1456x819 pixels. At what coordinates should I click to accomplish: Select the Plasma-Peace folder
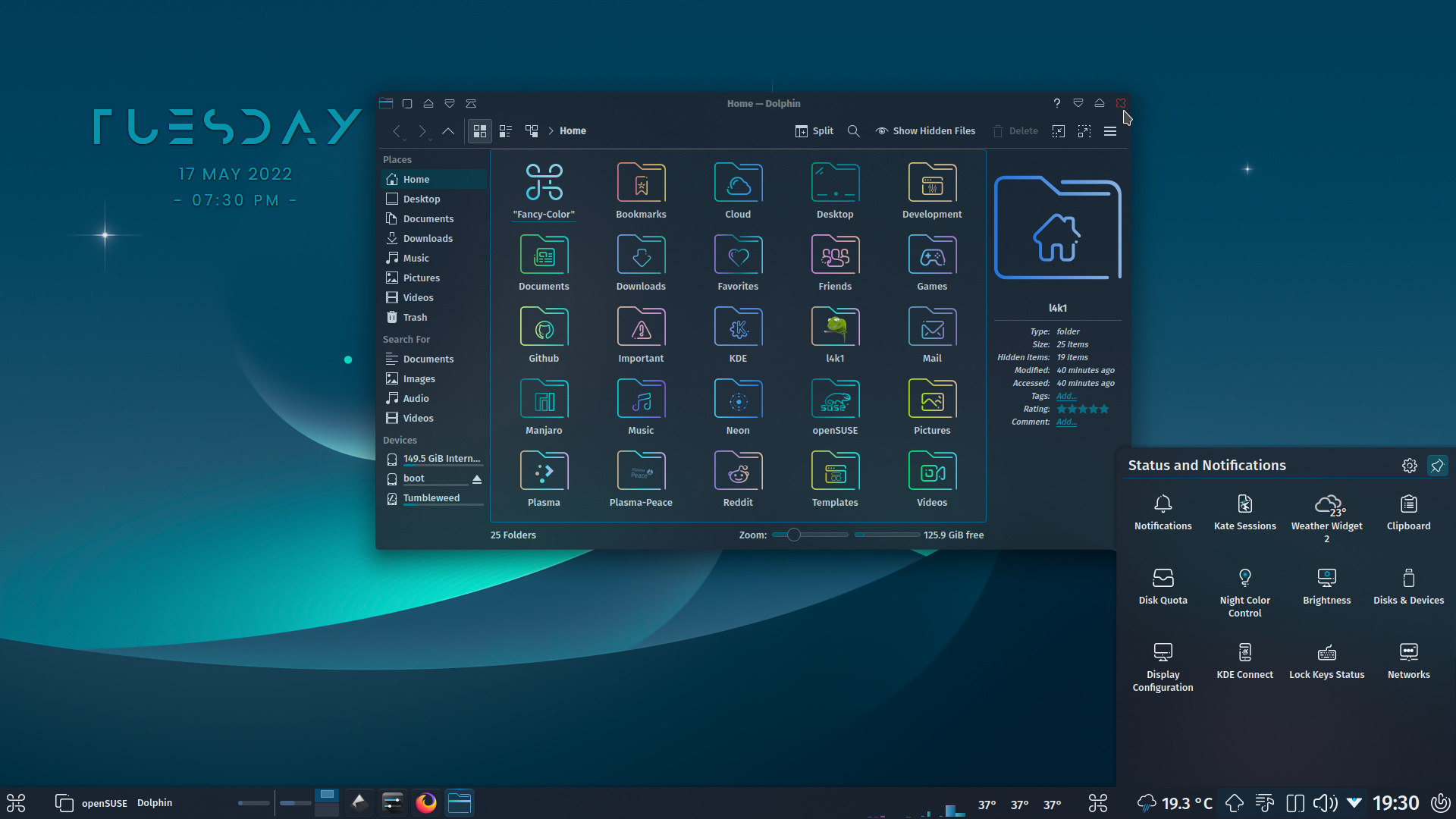click(x=641, y=479)
